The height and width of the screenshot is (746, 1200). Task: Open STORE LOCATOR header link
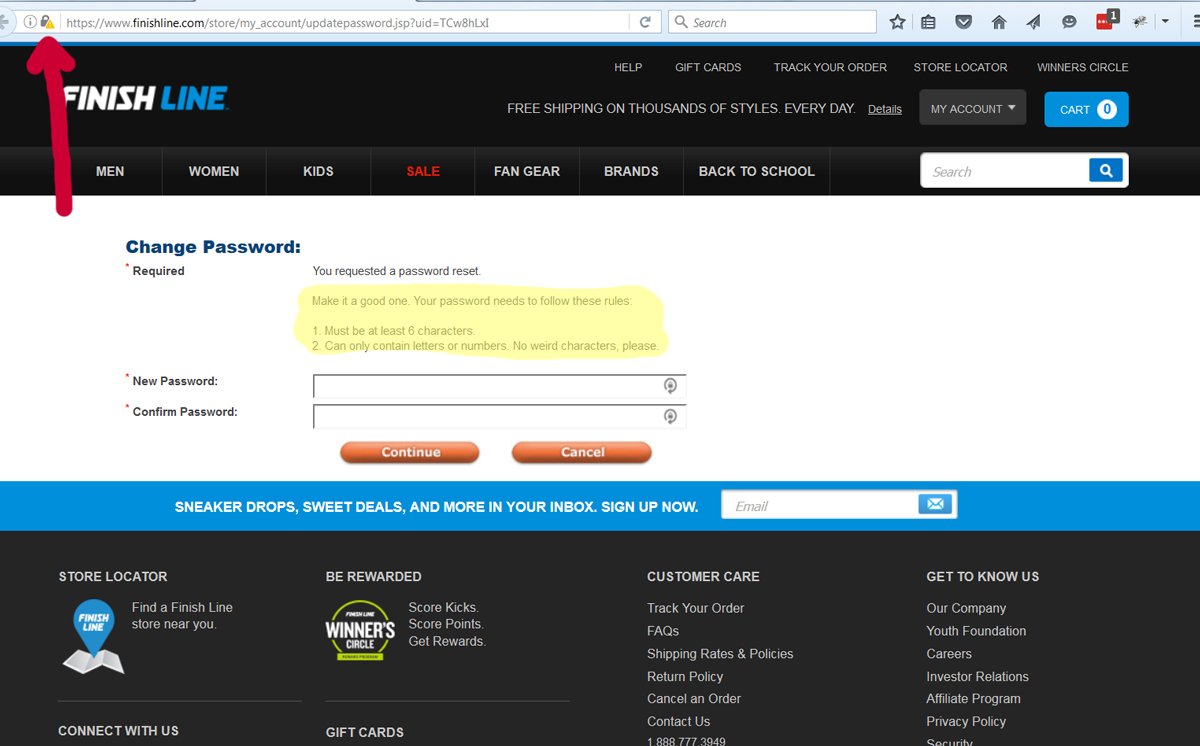pos(960,67)
